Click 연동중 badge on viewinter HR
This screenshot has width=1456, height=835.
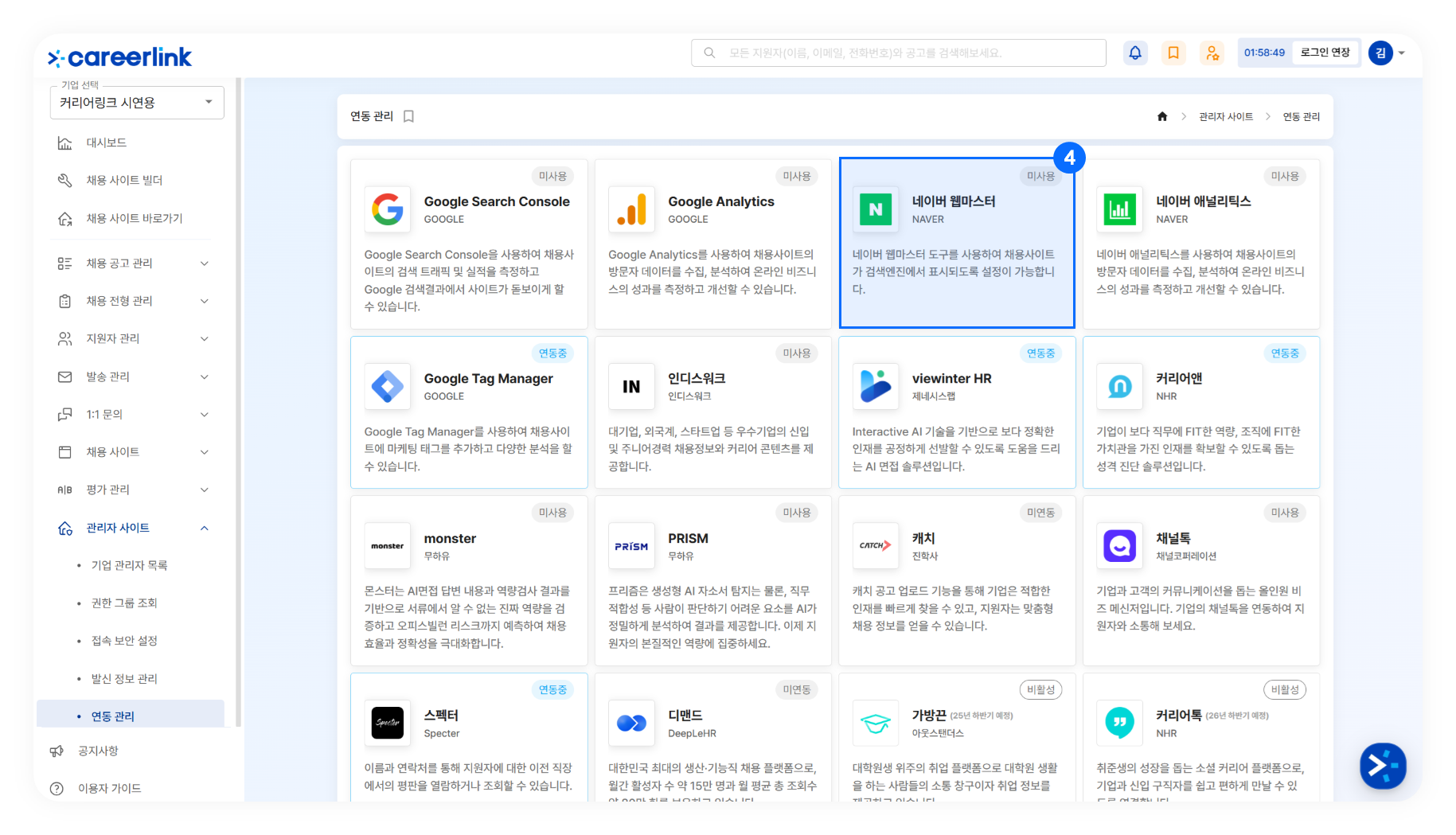1040,353
